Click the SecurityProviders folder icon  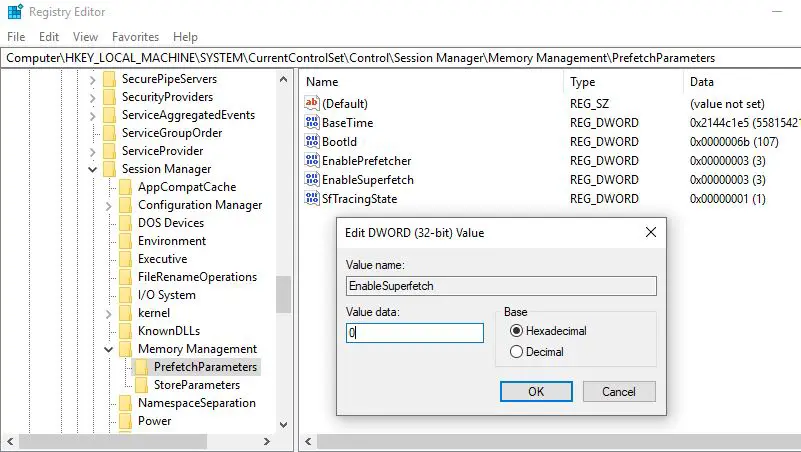pyautogui.click(x=109, y=97)
